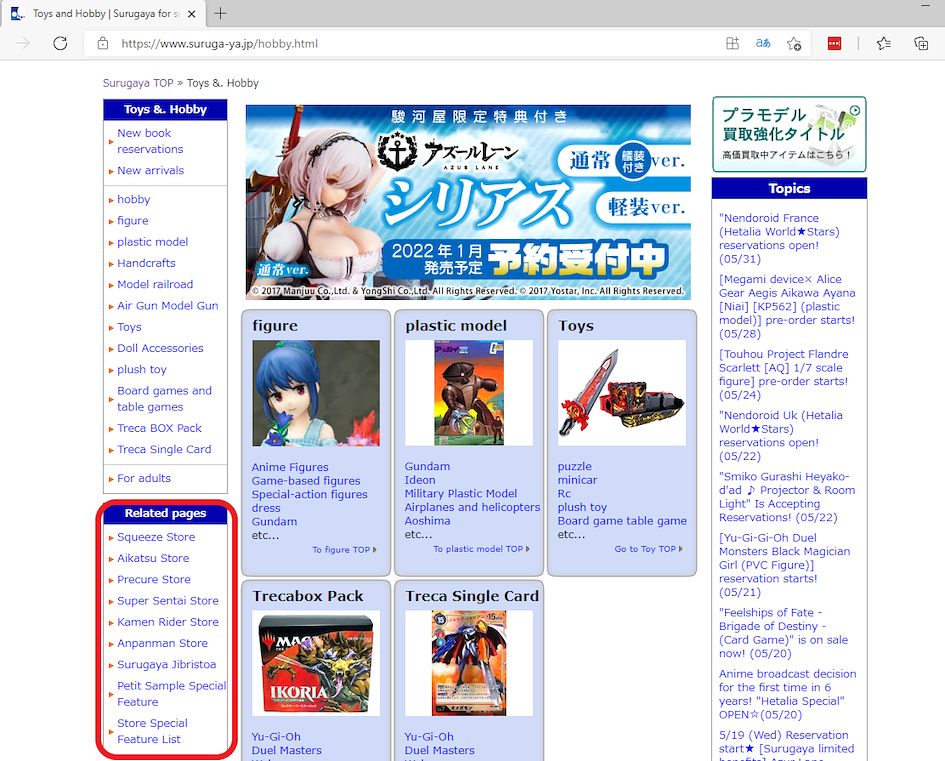Select figure in the sidebar menu
Viewport: 945px width, 761px height.
point(133,221)
